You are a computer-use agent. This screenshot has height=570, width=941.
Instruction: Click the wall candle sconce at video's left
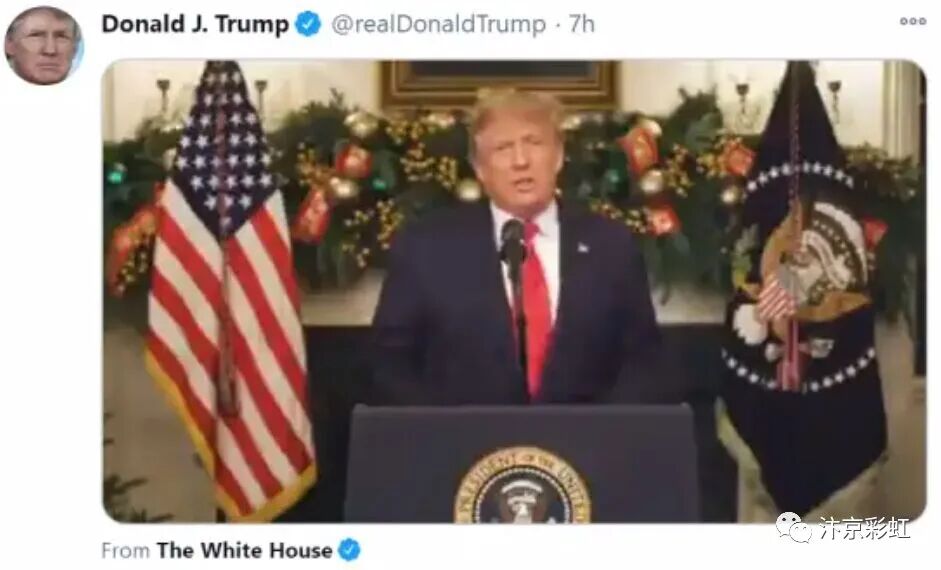click(x=164, y=96)
